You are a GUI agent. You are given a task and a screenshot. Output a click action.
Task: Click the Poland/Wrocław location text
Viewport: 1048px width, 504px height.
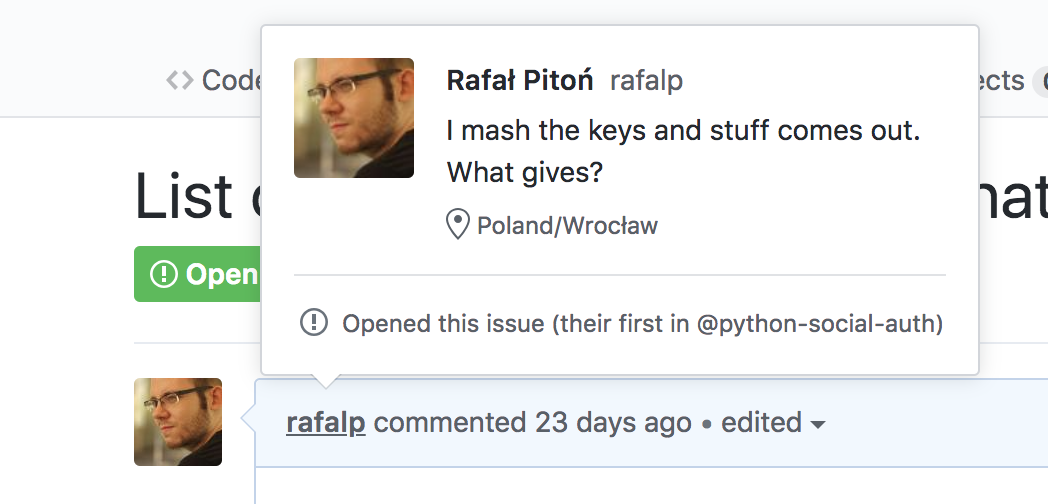(567, 226)
